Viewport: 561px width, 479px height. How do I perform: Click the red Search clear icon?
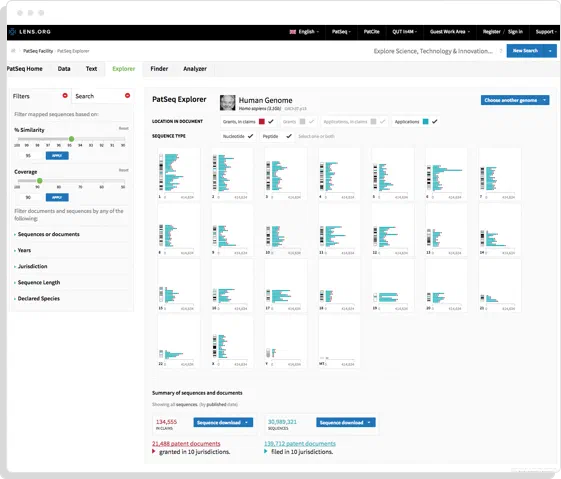(127, 96)
